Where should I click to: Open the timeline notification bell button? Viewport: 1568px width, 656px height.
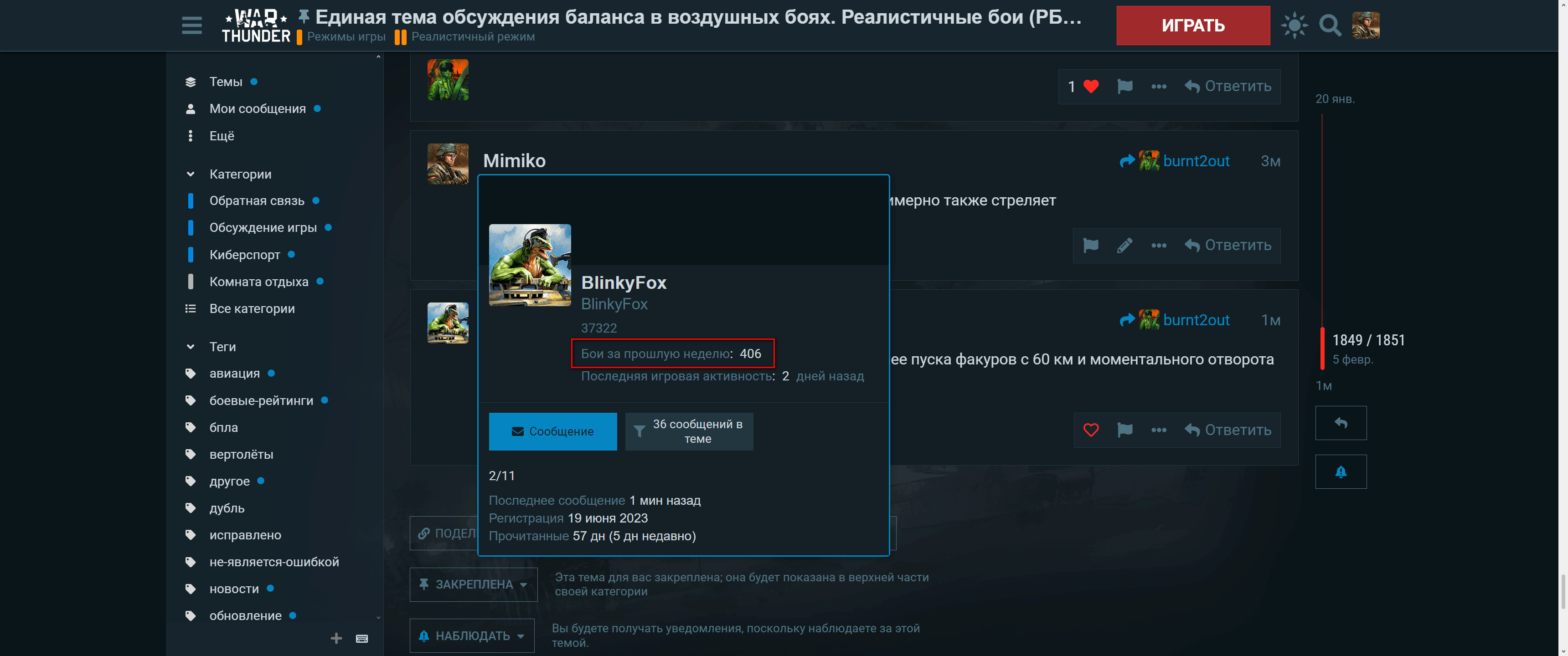[1341, 471]
